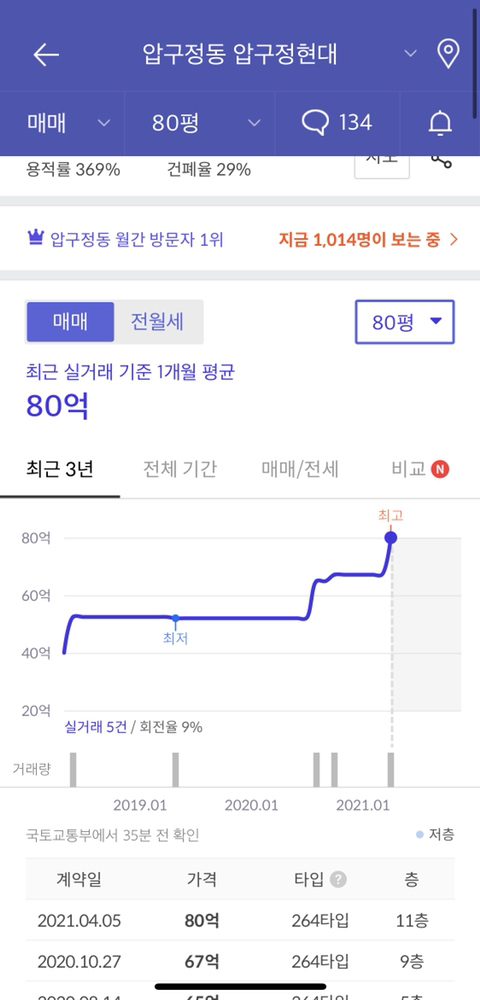Open the map location pin icon
Screen dimensions: 480x1000
click(x=449, y=54)
